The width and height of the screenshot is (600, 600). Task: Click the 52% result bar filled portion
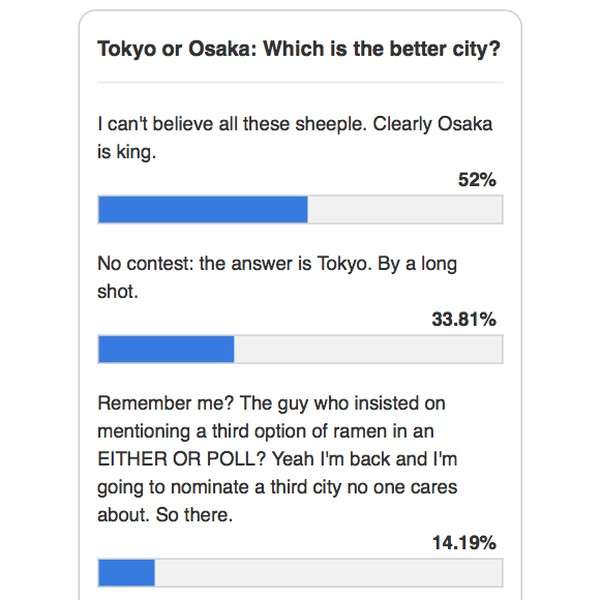(x=203, y=209)
